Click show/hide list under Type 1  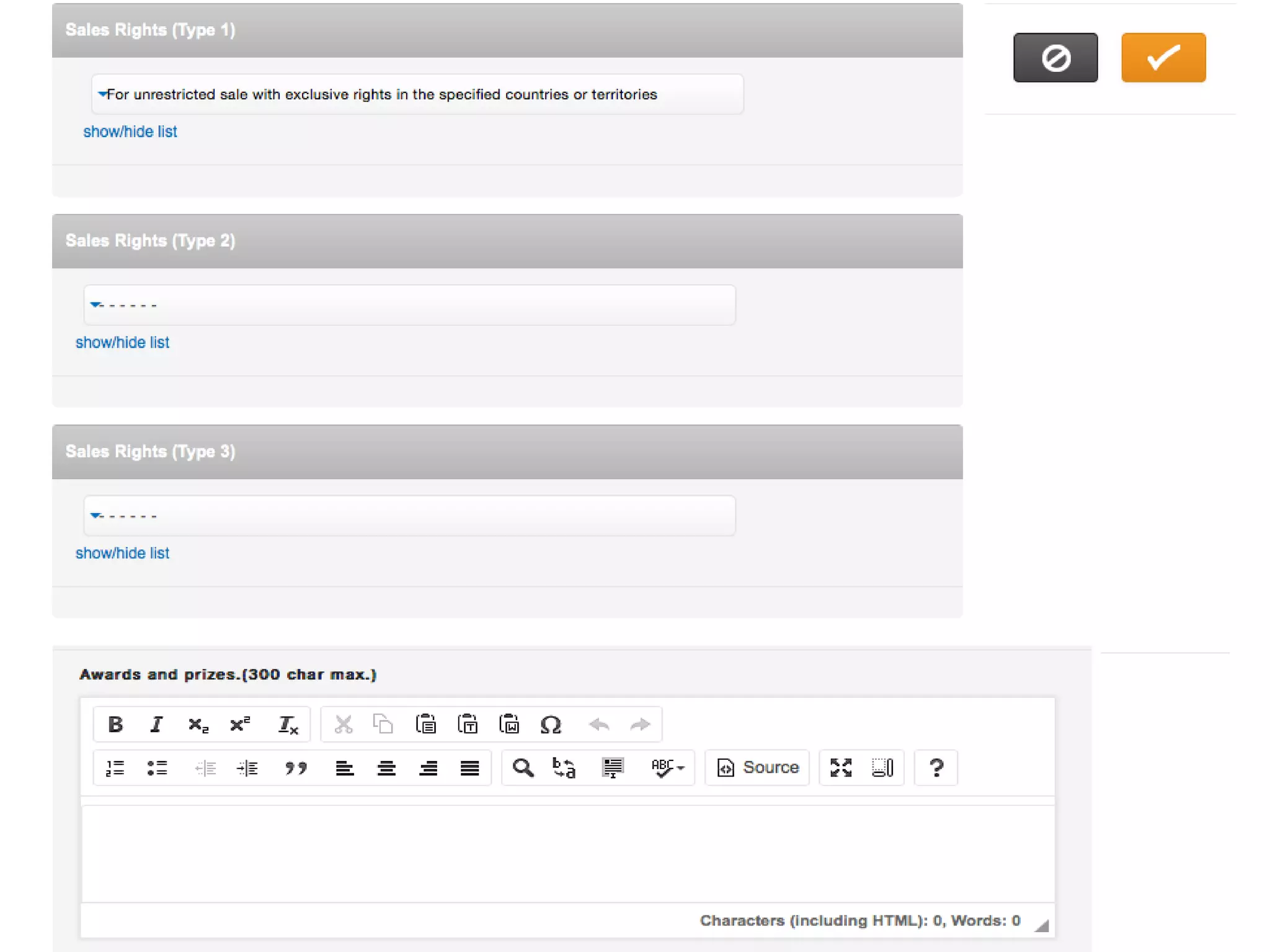pos(130,131)
